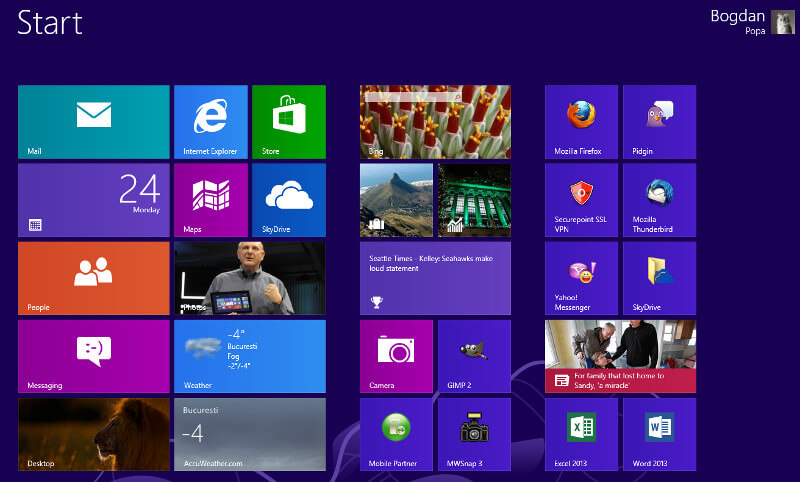The height and width of the screenshot is (482, 800).
Task: Open the Travel tile with mountain photo
Action: [x=396, y=200]
